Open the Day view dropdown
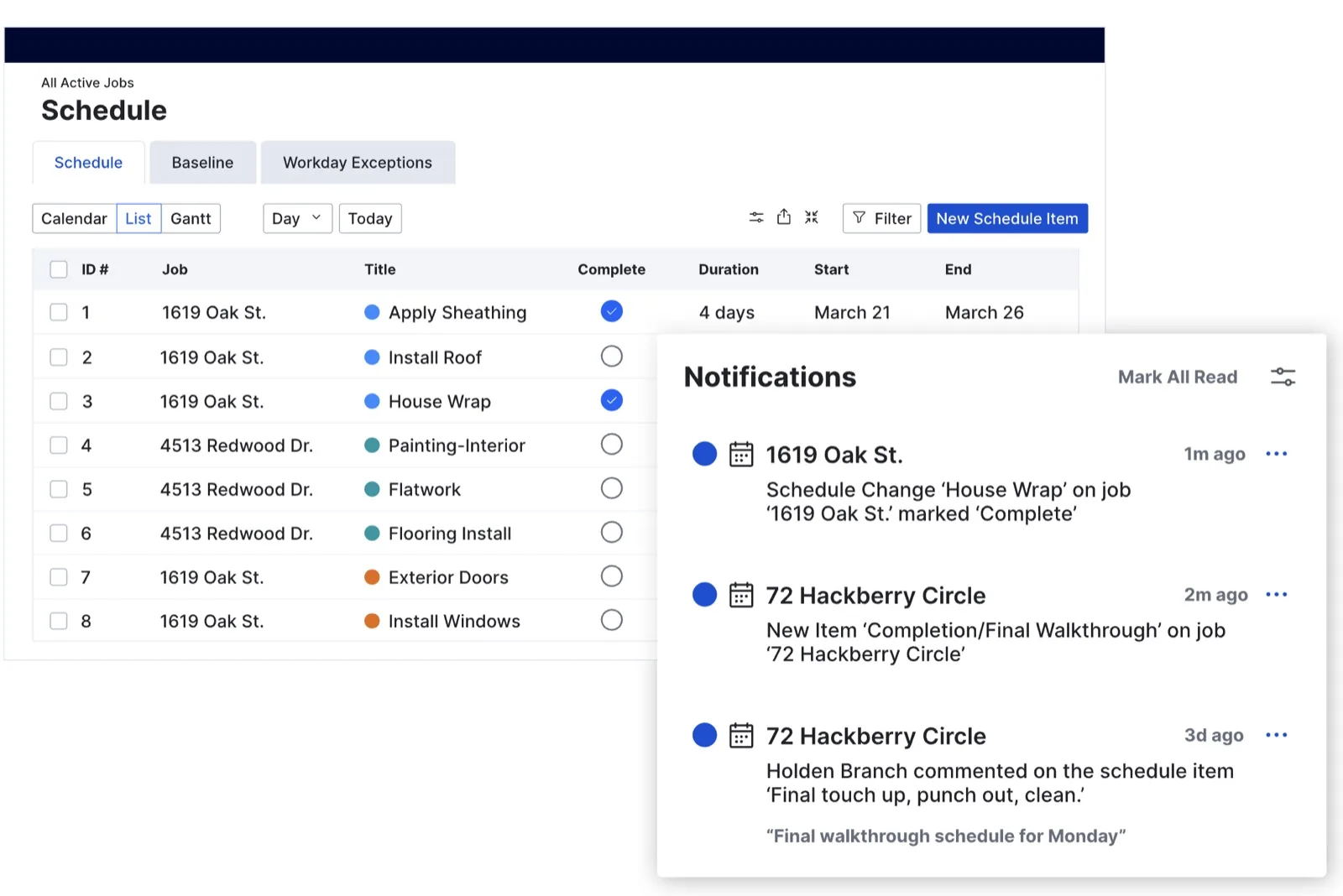 pyautogui.click(x=297, y=218)
